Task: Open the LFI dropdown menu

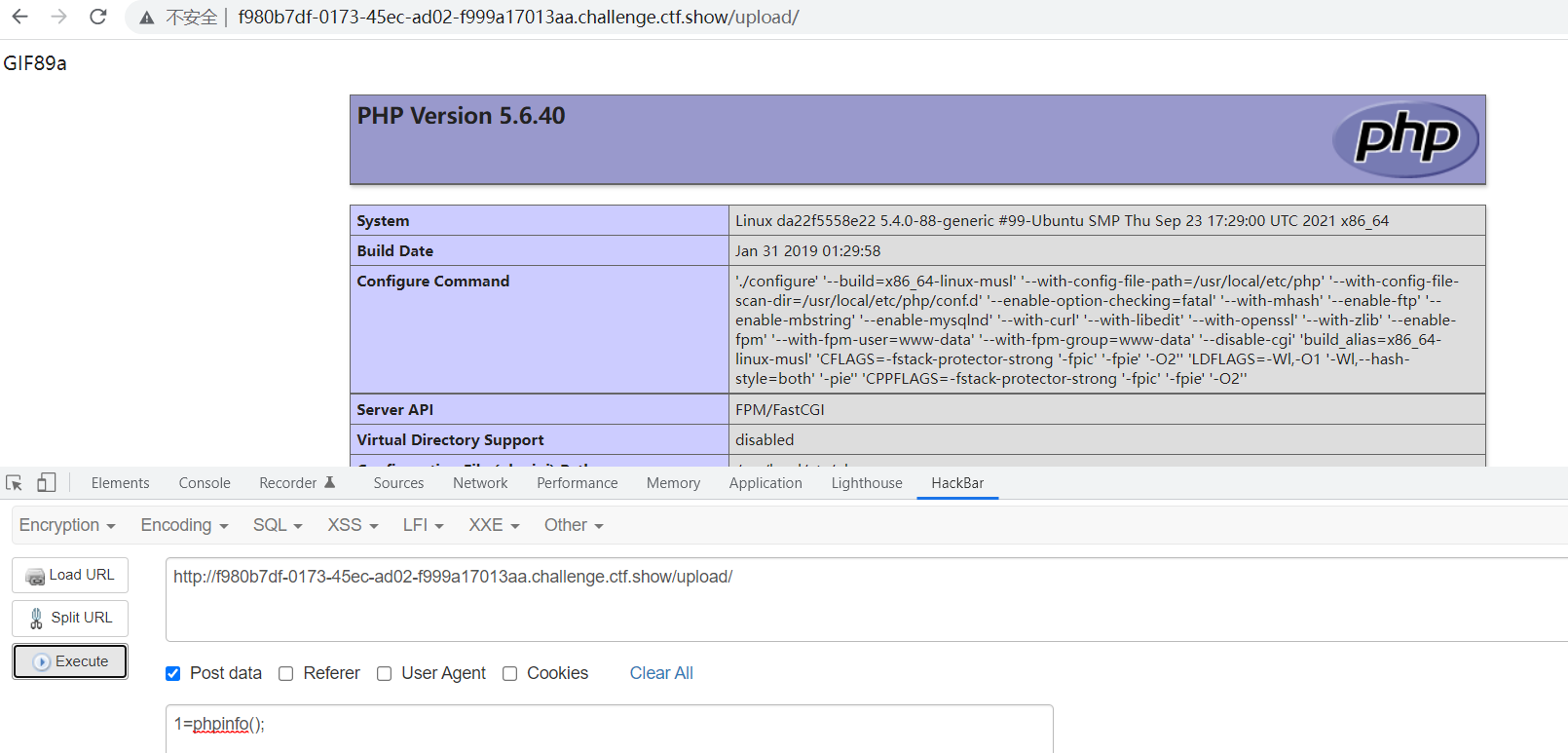Action: point(424,525)
